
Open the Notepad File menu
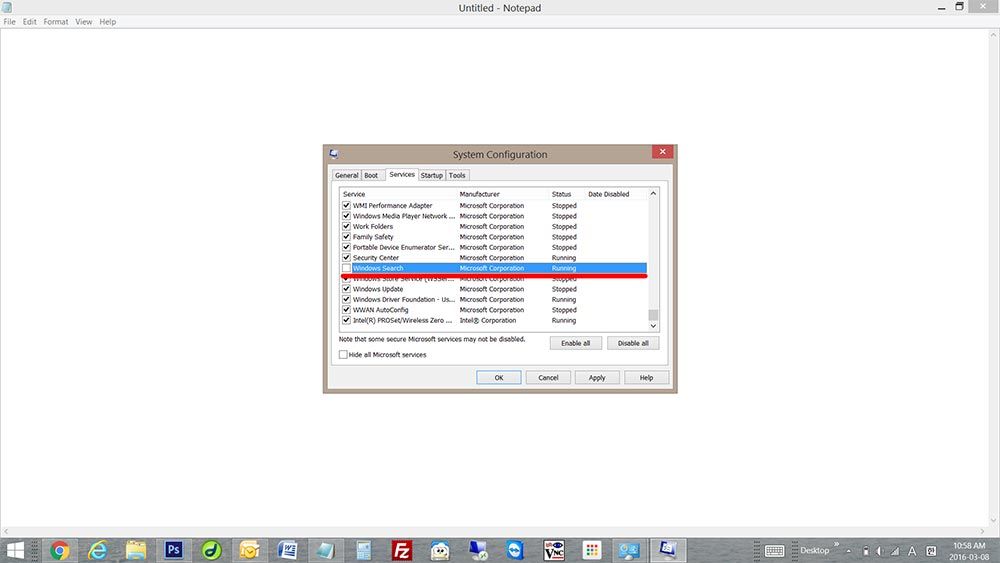tap(10, 22)
